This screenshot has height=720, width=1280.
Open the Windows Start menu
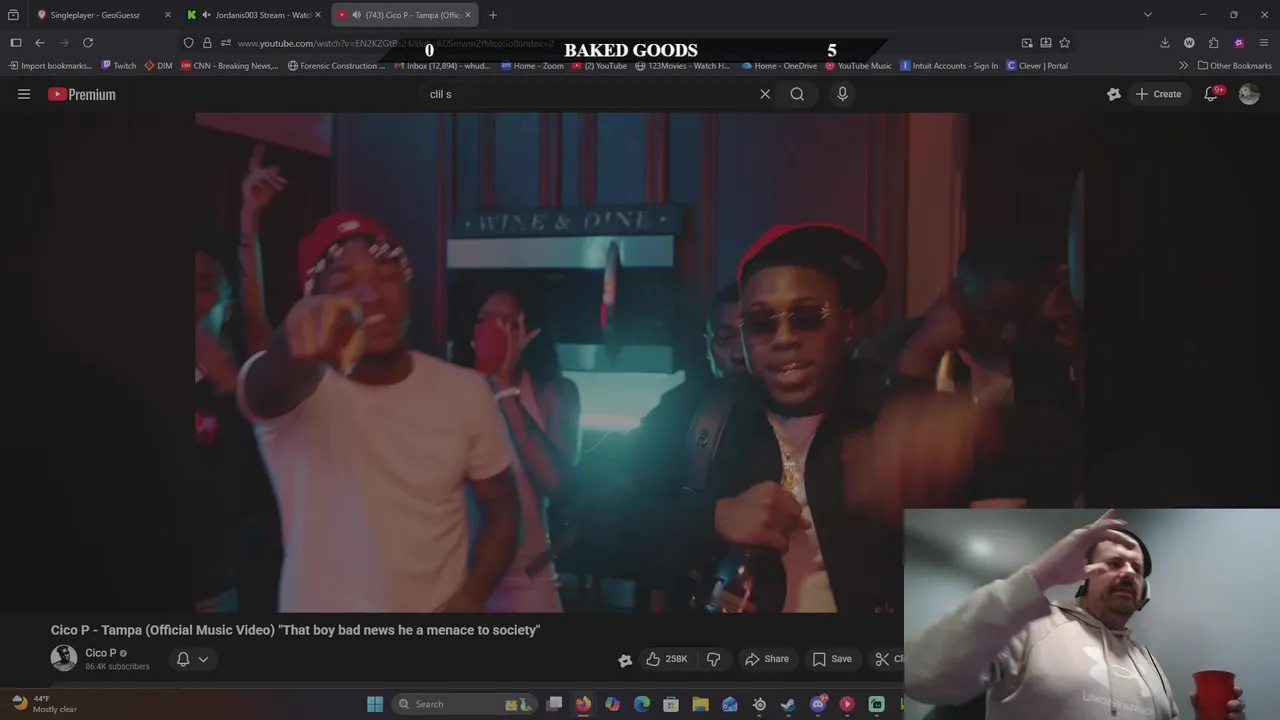[x=375, y=704]
